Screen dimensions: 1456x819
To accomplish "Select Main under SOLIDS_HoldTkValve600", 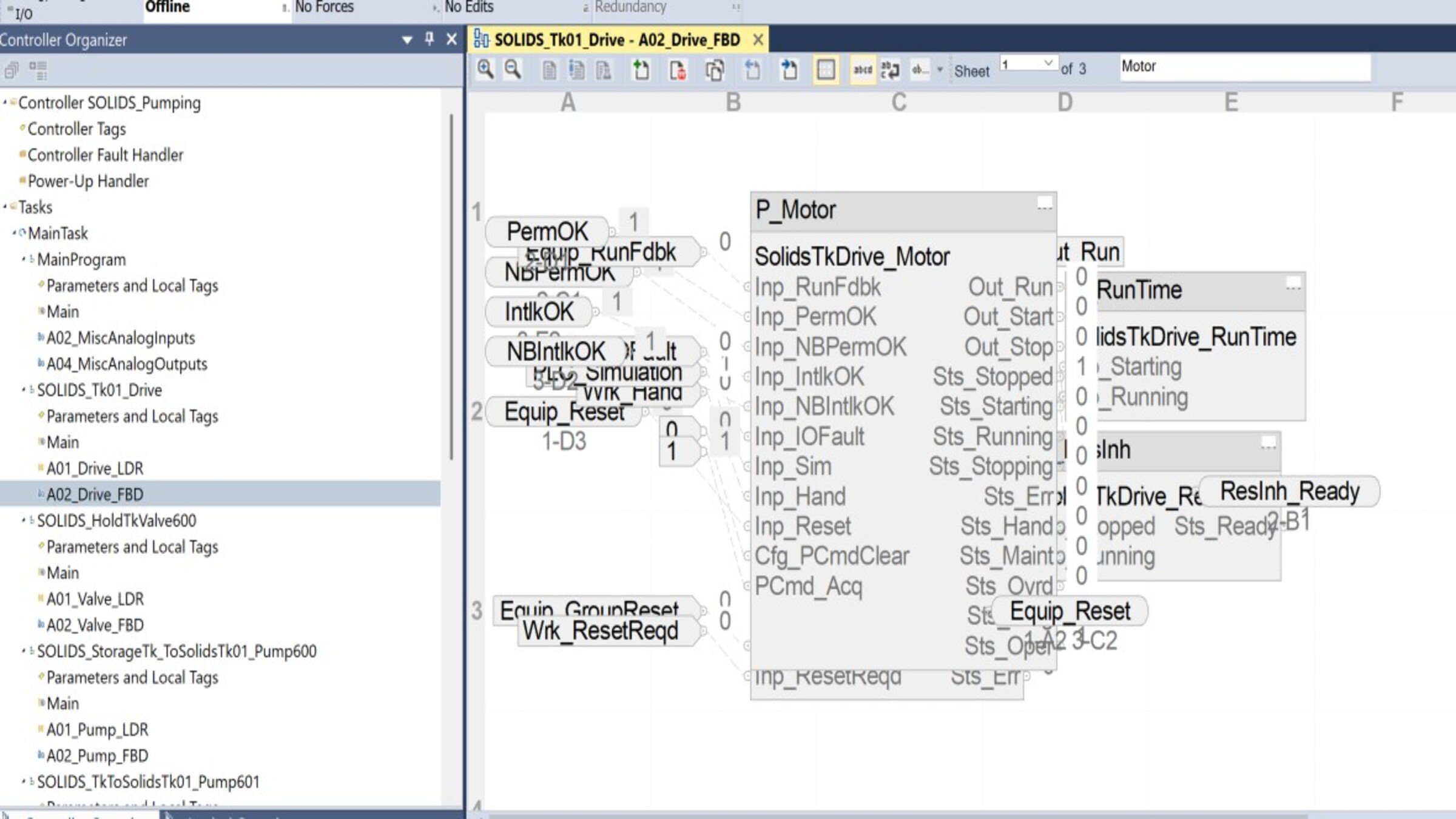I will (62, 573).
